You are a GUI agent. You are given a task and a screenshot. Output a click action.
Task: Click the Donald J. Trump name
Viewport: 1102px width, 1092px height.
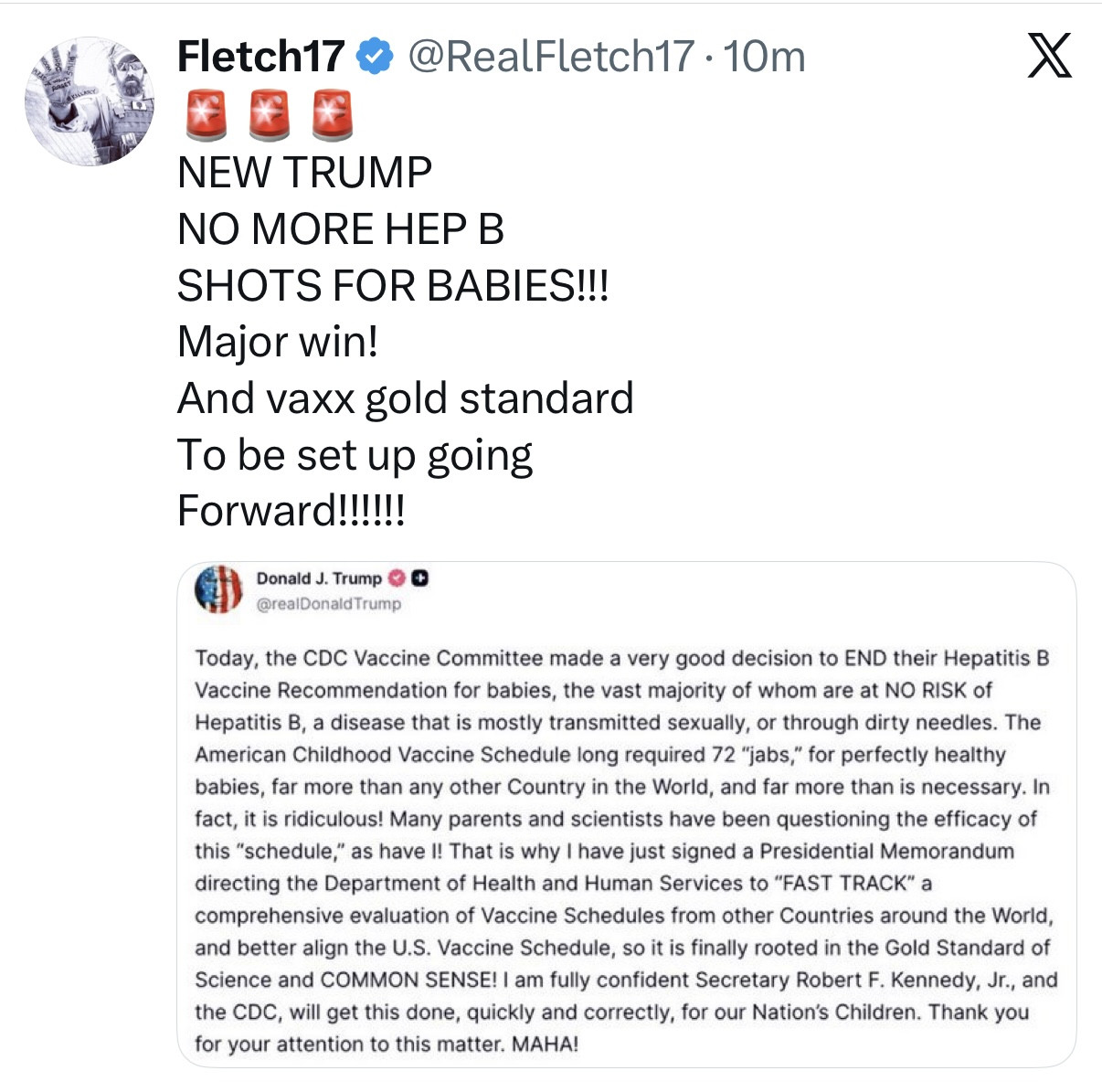pyautogui.click(x=319, y=578)
